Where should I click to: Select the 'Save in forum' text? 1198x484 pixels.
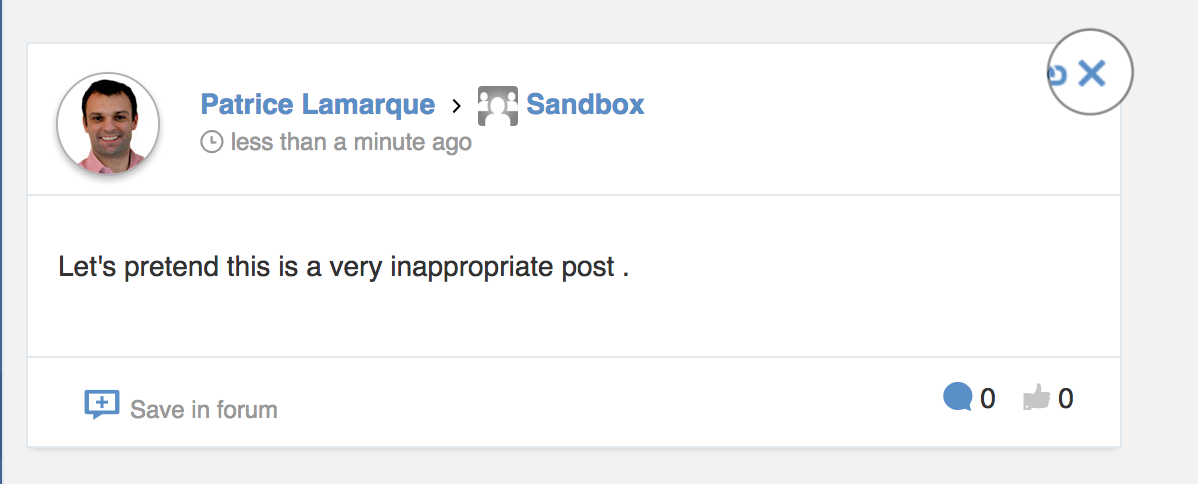coord(203,410)
